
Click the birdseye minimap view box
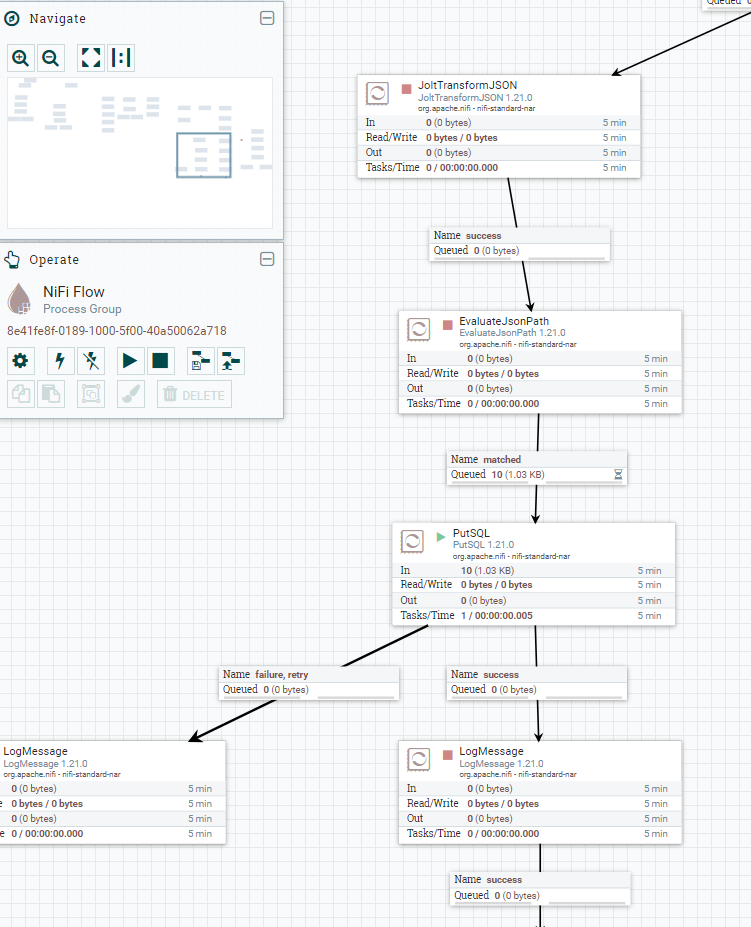tap(203, 155)
